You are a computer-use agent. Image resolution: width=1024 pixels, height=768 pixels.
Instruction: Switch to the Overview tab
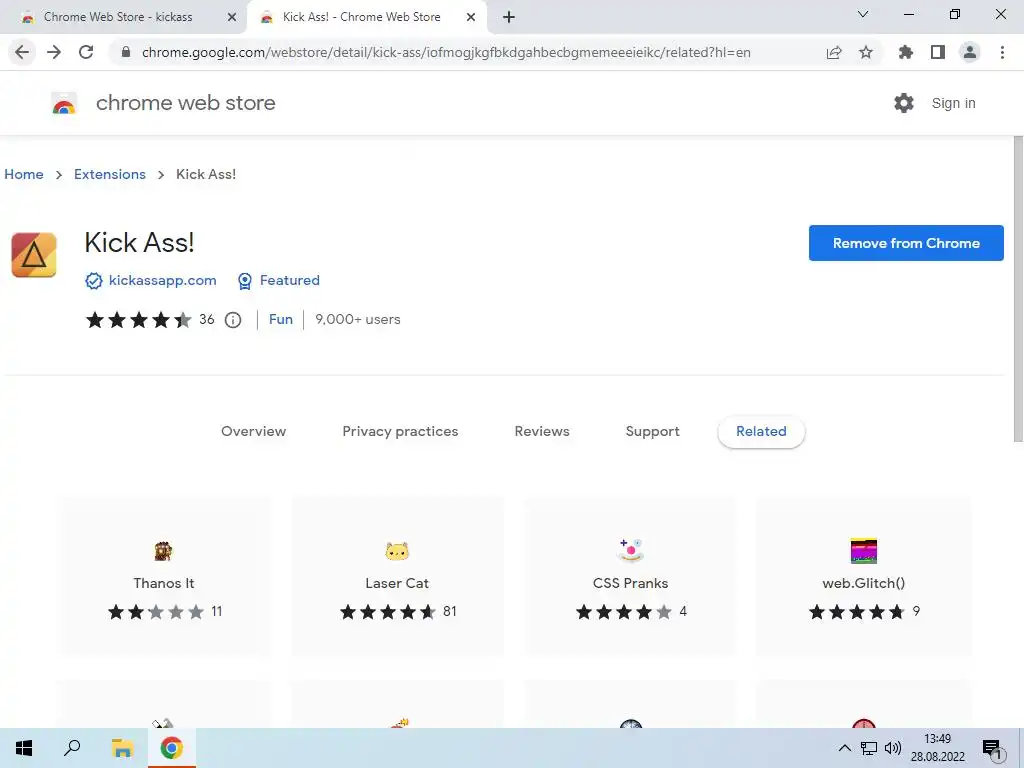click(x=253, y=432)
